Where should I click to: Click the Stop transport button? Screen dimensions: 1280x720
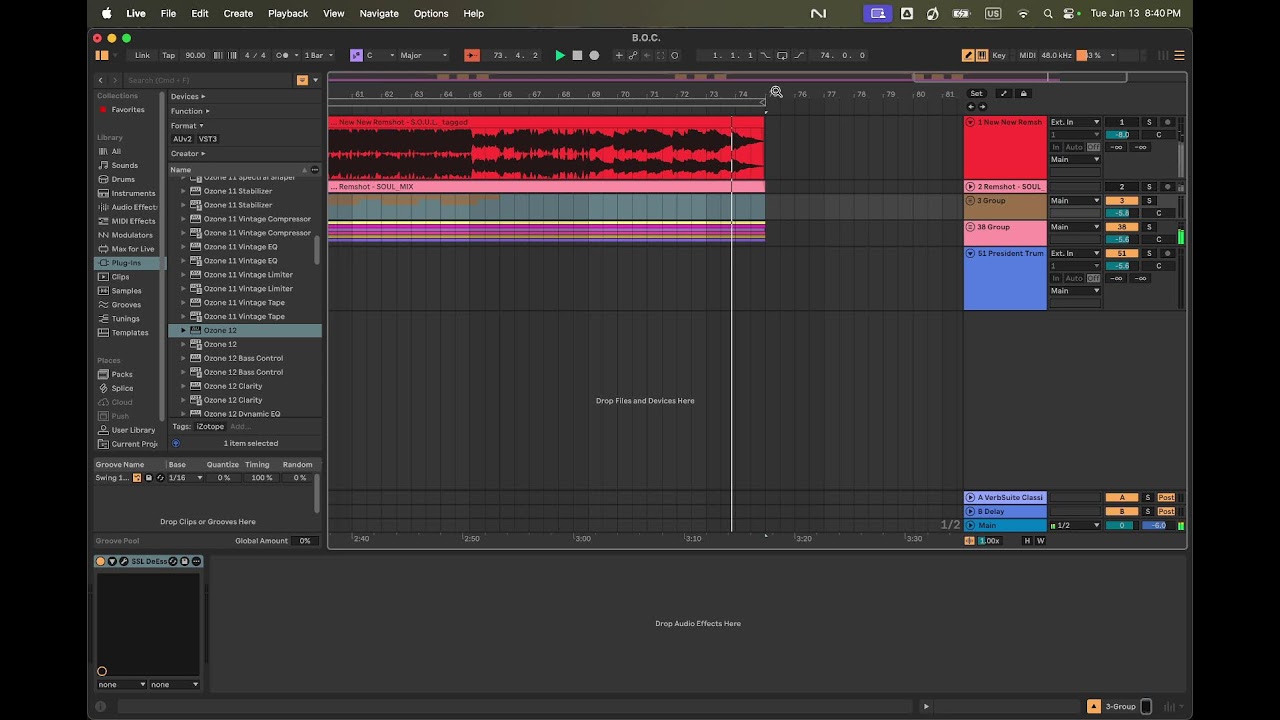(x=577, y=55)
